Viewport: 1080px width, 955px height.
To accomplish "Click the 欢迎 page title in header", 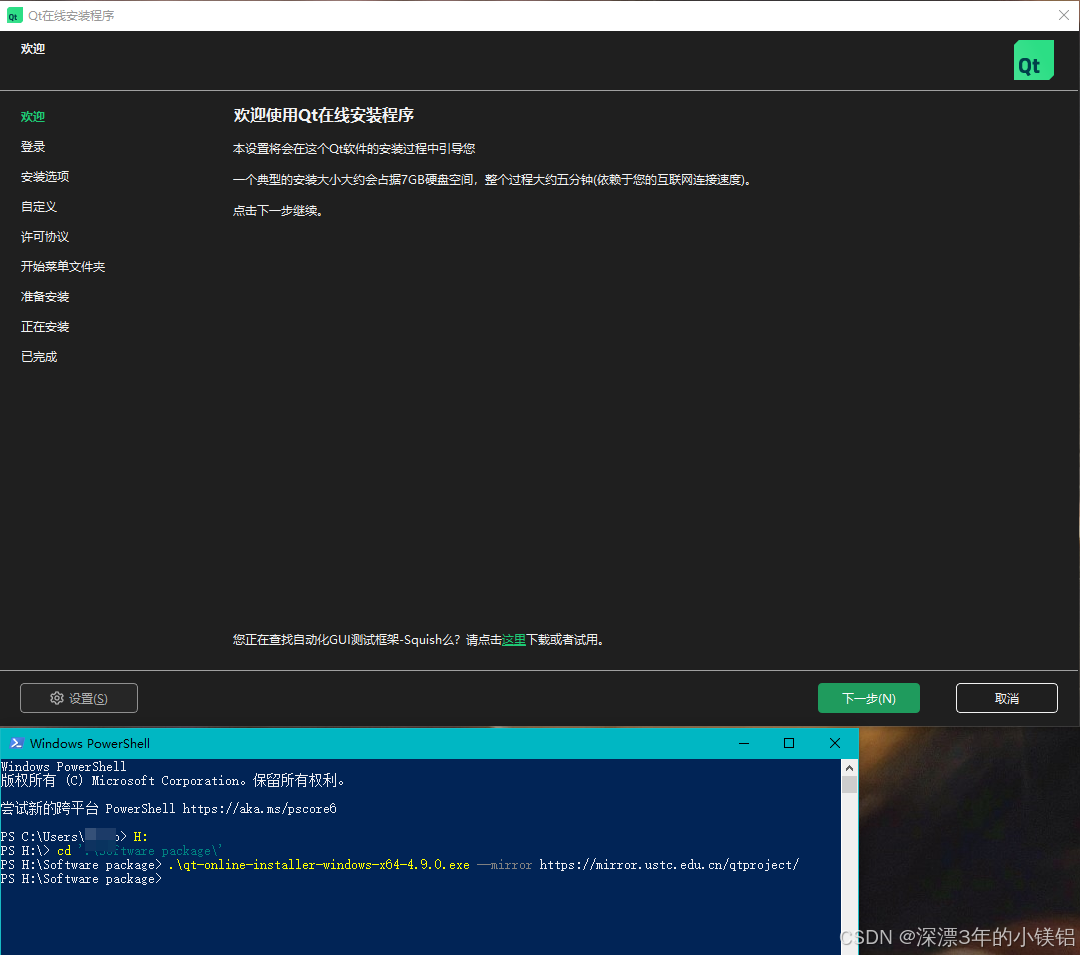I will pos(33,49).
